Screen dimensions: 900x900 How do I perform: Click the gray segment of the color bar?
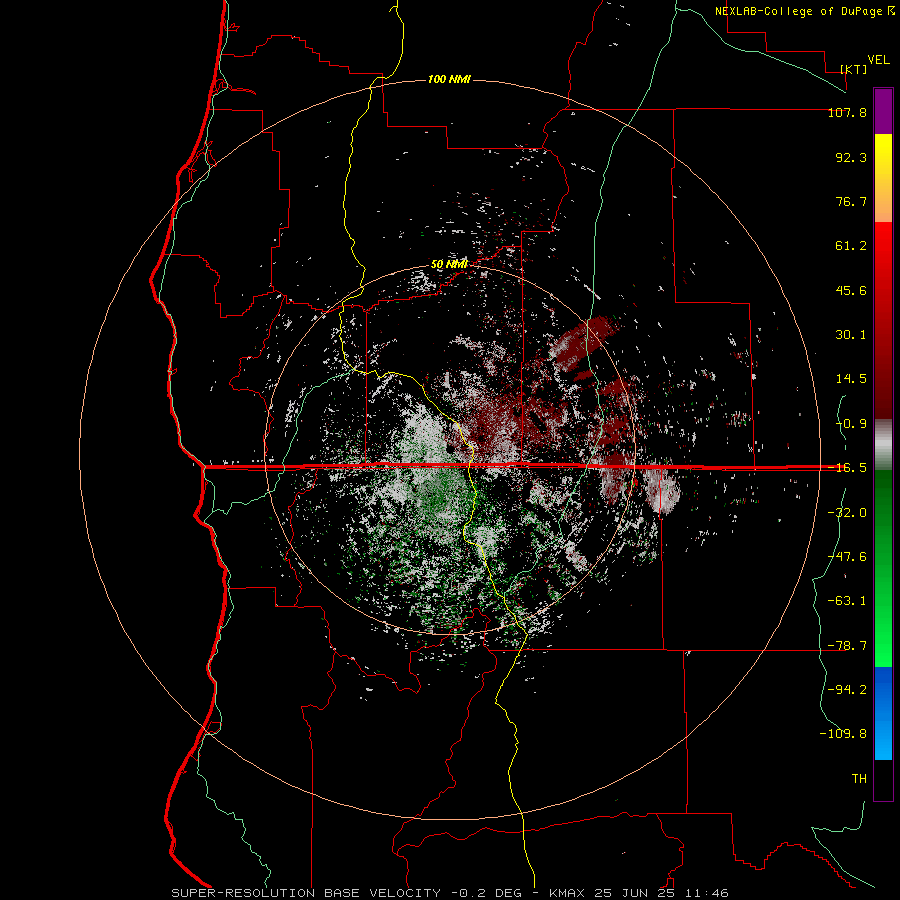pyautogui.click(x=883, y=445)
